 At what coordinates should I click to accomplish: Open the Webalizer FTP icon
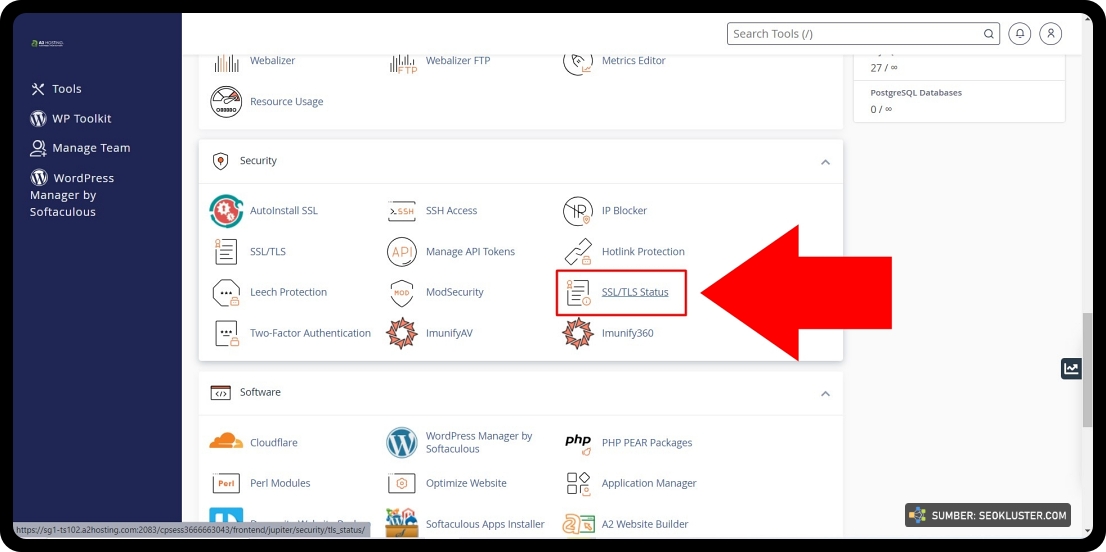pyautogui.click(x=403, y=62)
